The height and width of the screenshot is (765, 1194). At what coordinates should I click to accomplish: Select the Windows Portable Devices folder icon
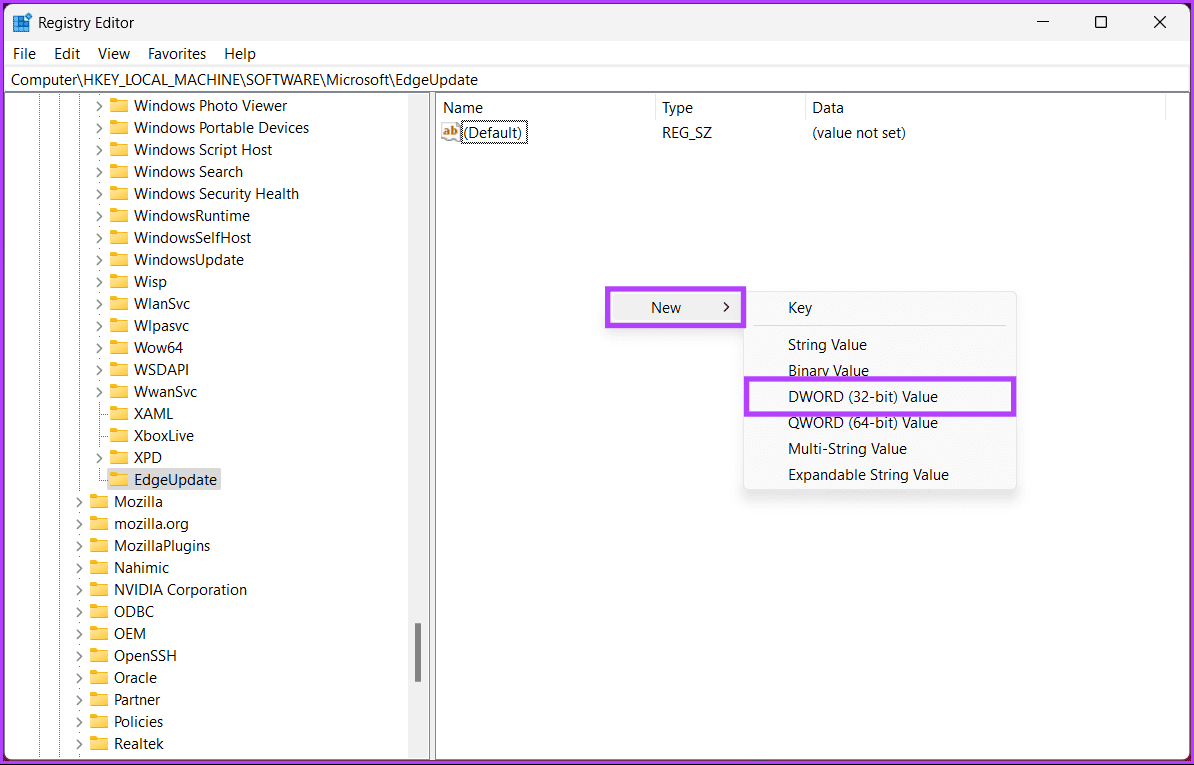tap(119, 128)
